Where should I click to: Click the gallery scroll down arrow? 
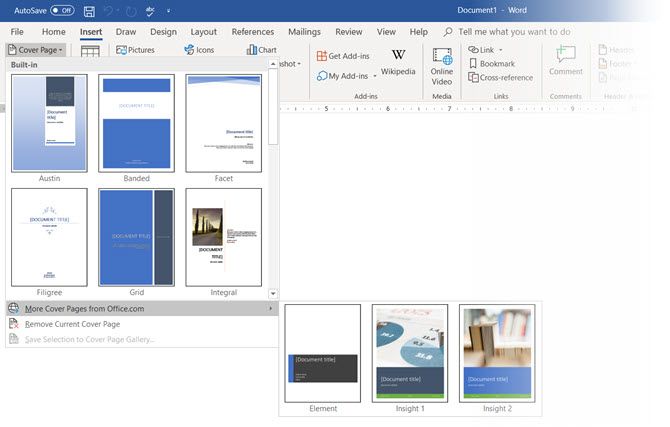(x=273, y=294)
